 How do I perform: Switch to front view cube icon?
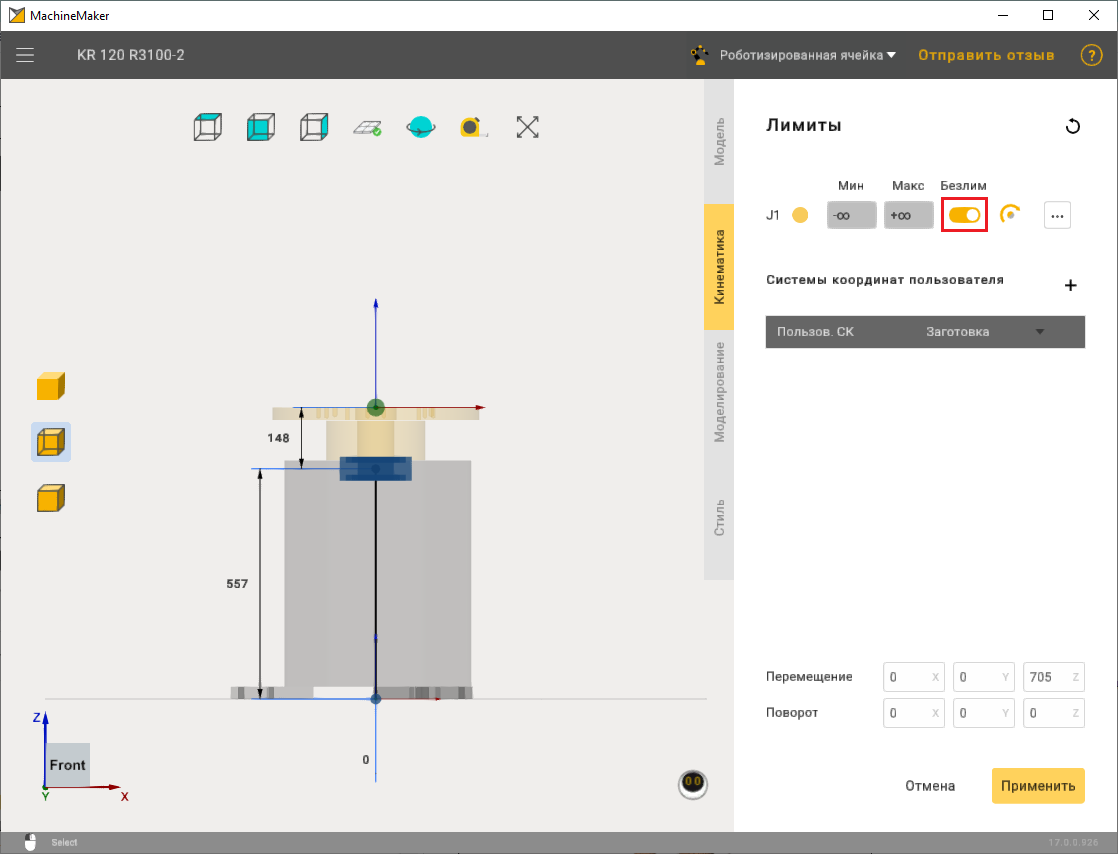point(260,127)
